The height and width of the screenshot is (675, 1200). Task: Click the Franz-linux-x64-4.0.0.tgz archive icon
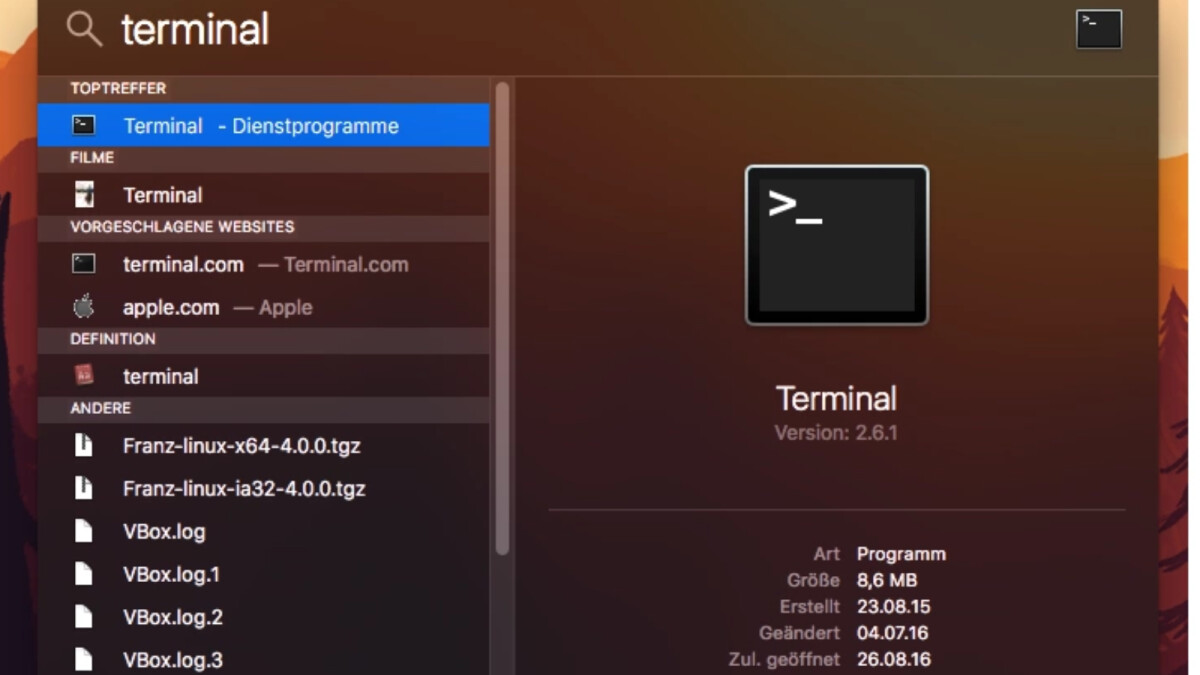(84, 445)
